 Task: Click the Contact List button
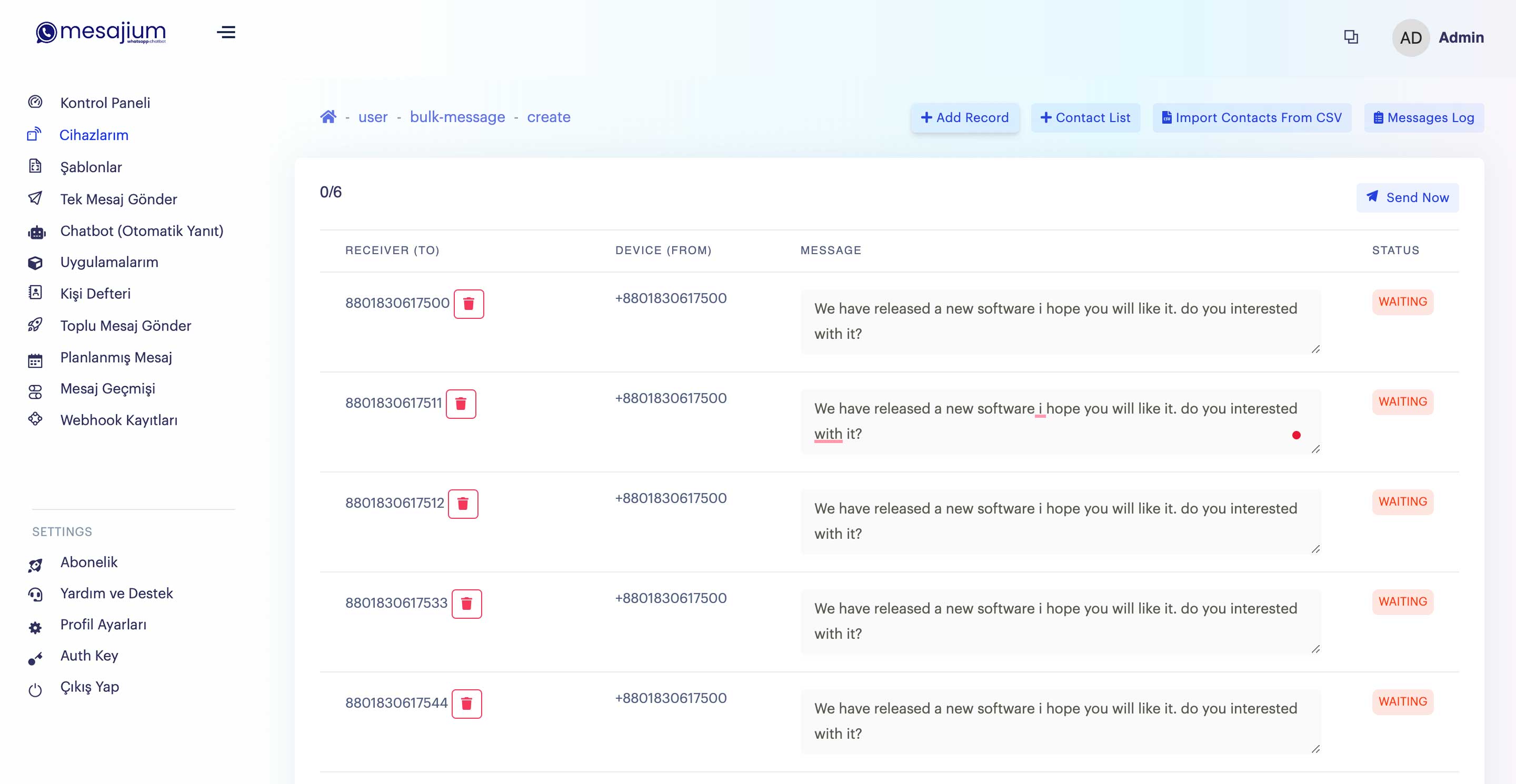(1085, 118)
